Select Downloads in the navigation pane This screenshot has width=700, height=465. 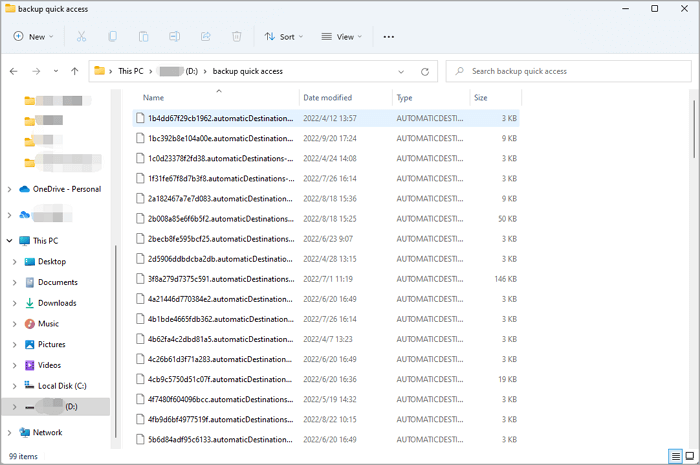point(57,303)
